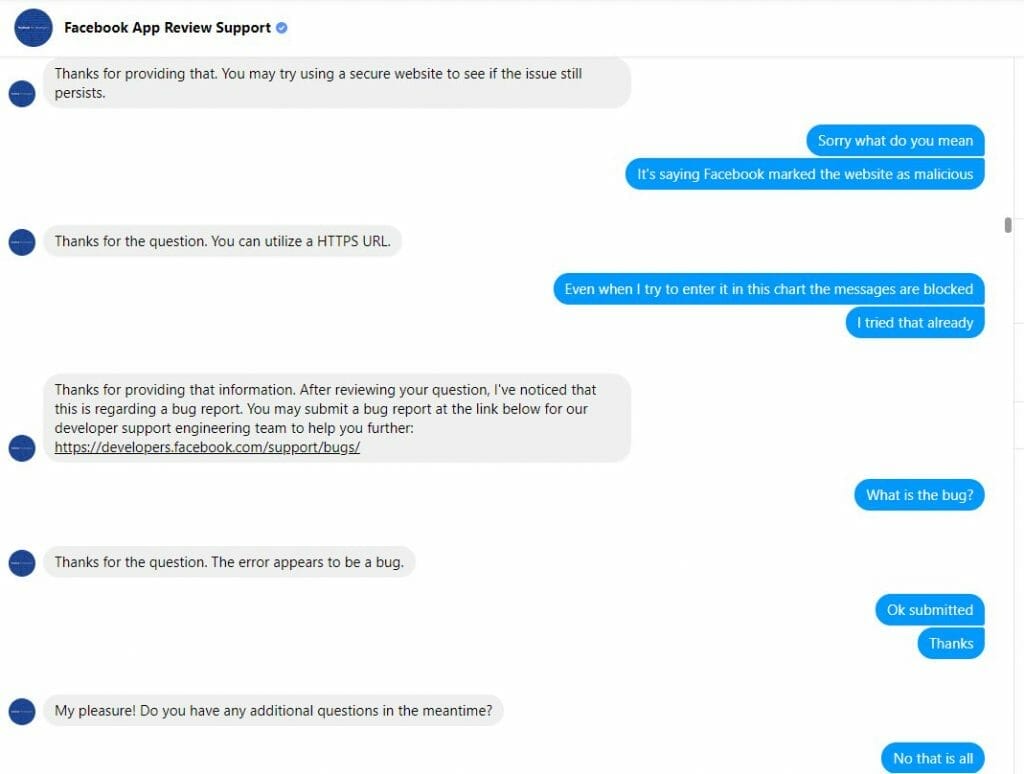Viewport: 1024px width, 774px height.
Task: Click the 'I tried that already' message bubble
Action: pos(914,322)
